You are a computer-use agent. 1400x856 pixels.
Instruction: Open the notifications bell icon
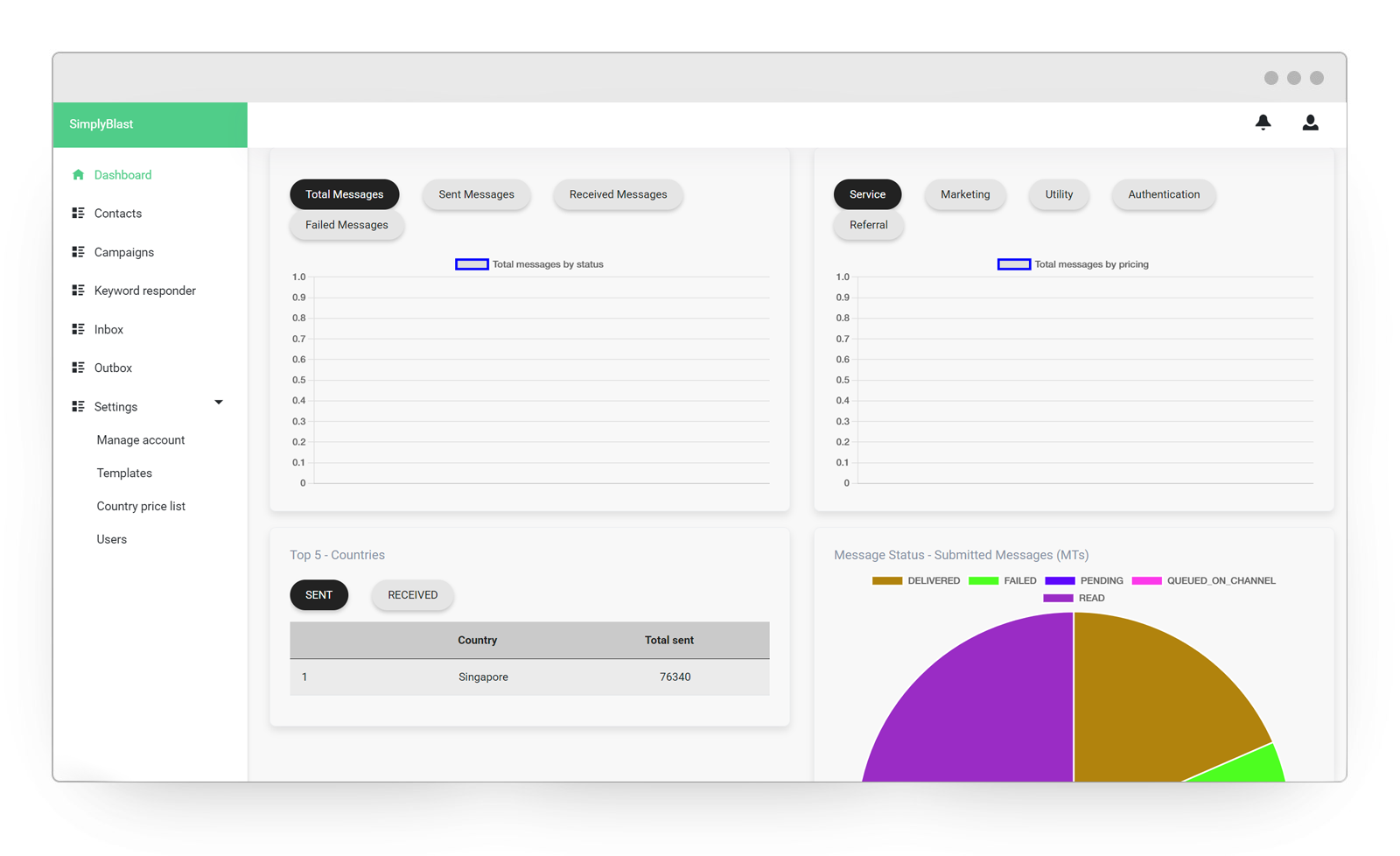point(1263,123)
